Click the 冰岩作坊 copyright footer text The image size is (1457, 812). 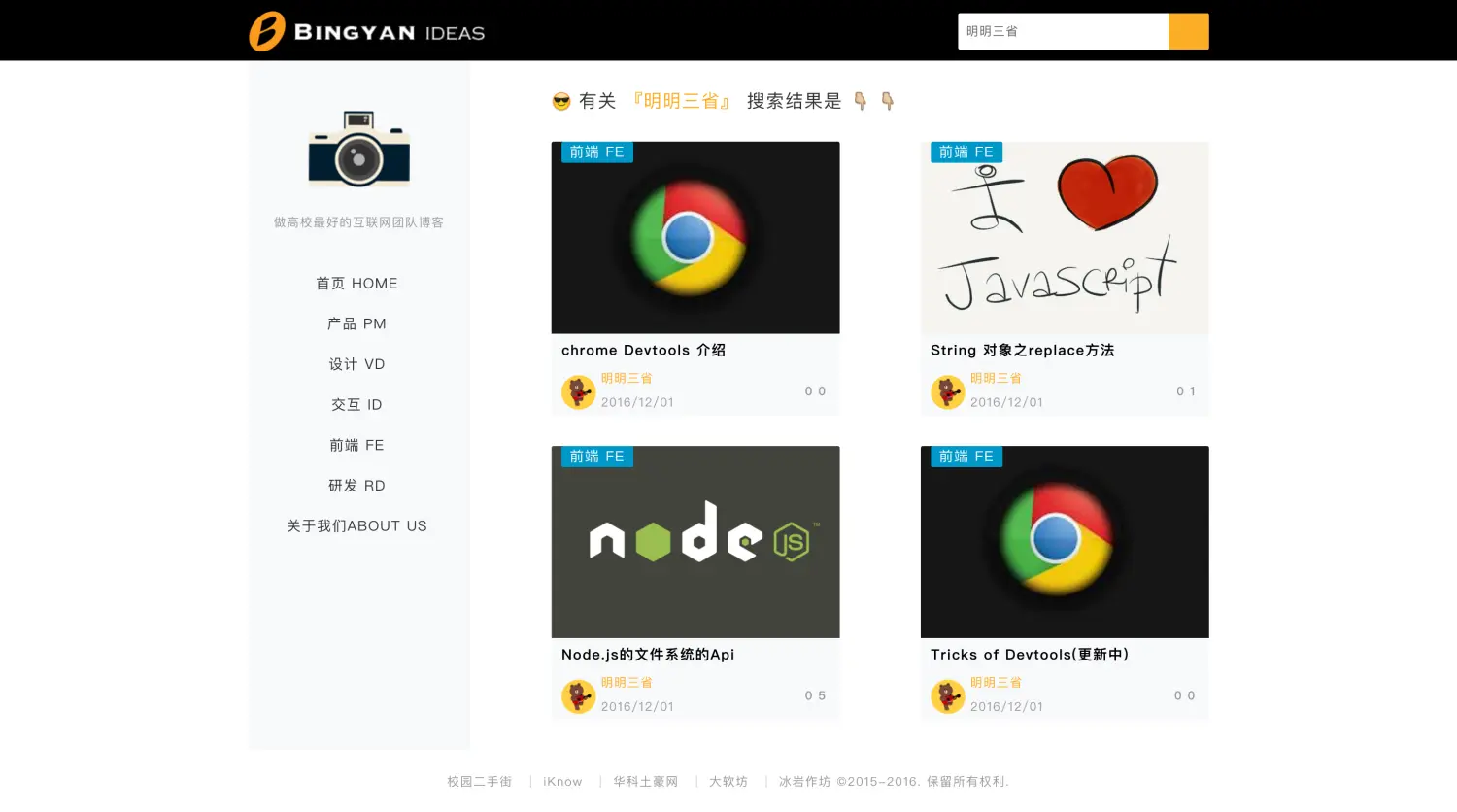click(x=894, y=782)
